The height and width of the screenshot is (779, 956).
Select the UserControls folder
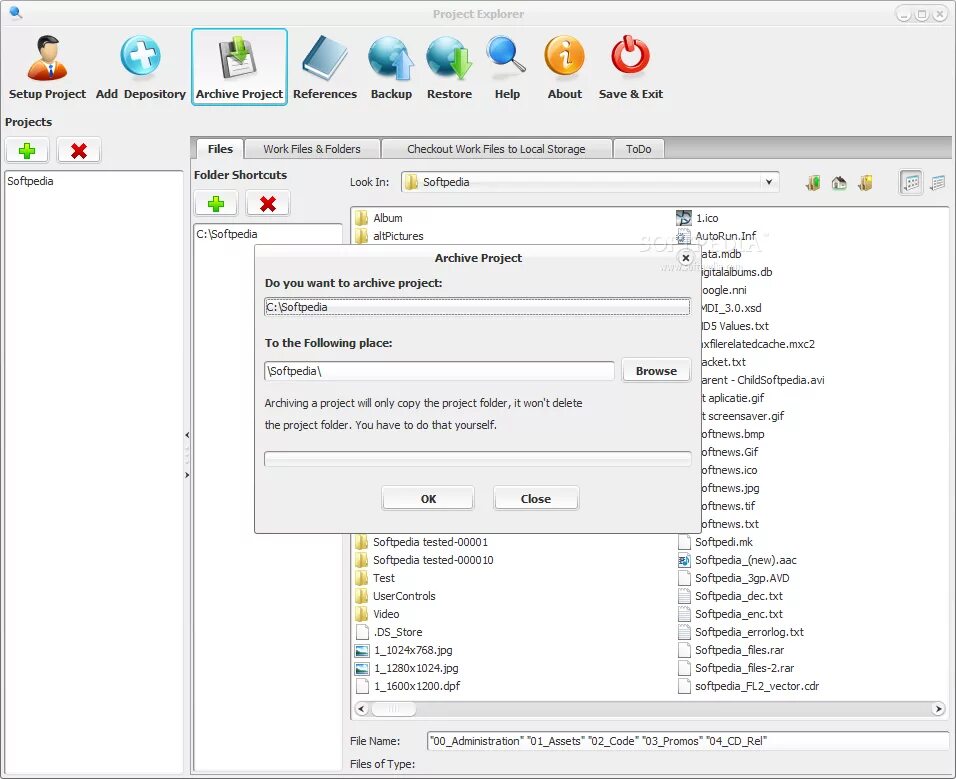(395, 596)
